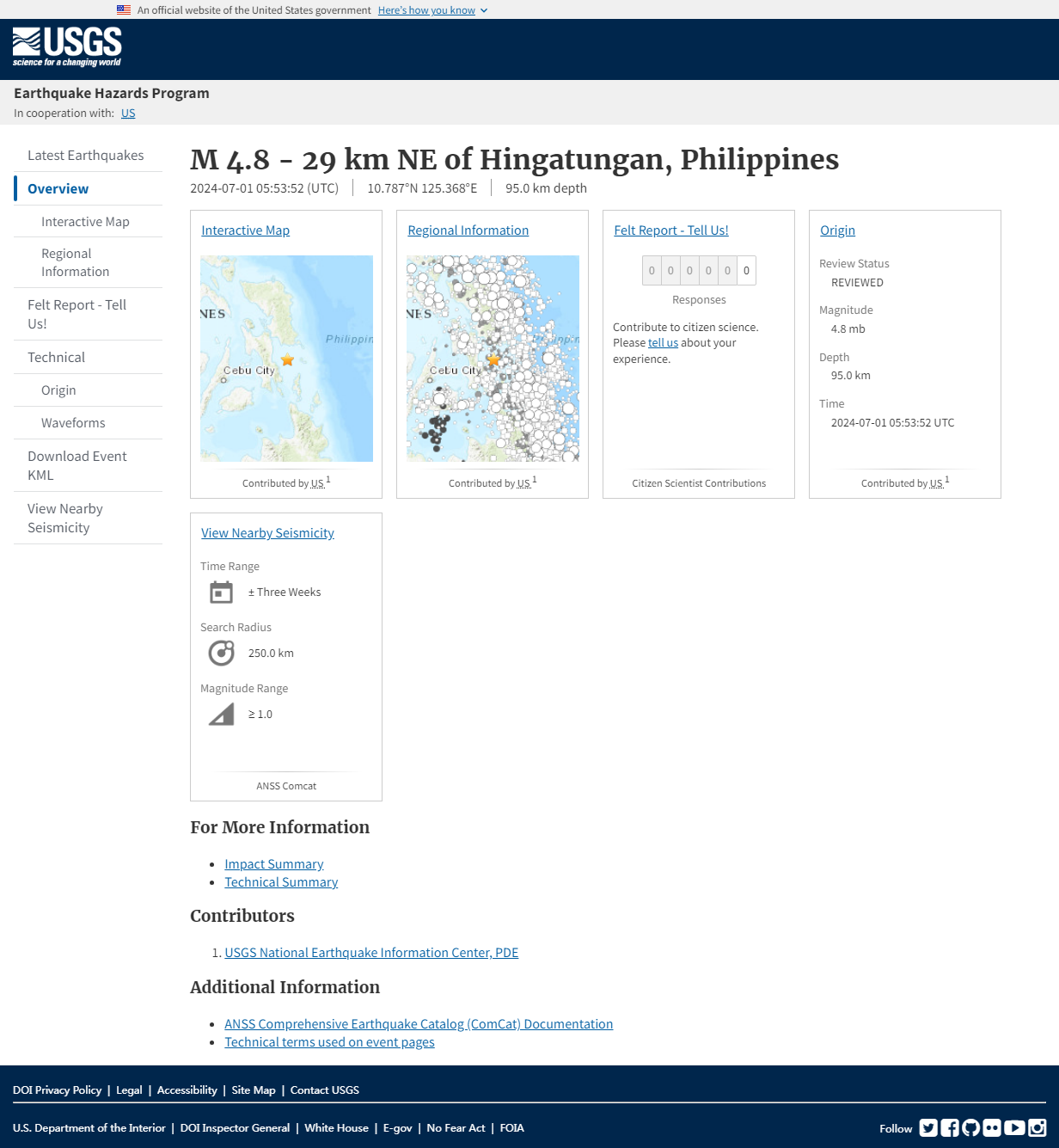This screenshot has height=1148, width=1059.
Task: Click the US cooperation link in header
Action: point(128,114)
